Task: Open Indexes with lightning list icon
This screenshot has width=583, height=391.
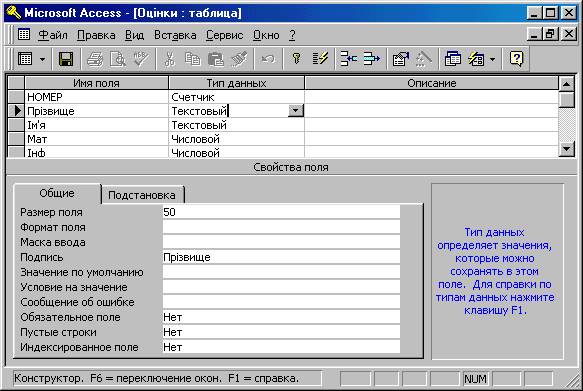Action: (x=320, y=59)
